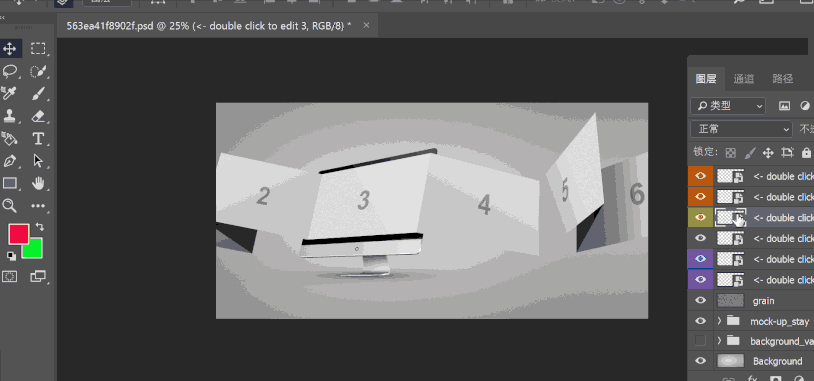Lock artboard nesting icon
Viewport: 814px width, 381px height.
(788, 153)
